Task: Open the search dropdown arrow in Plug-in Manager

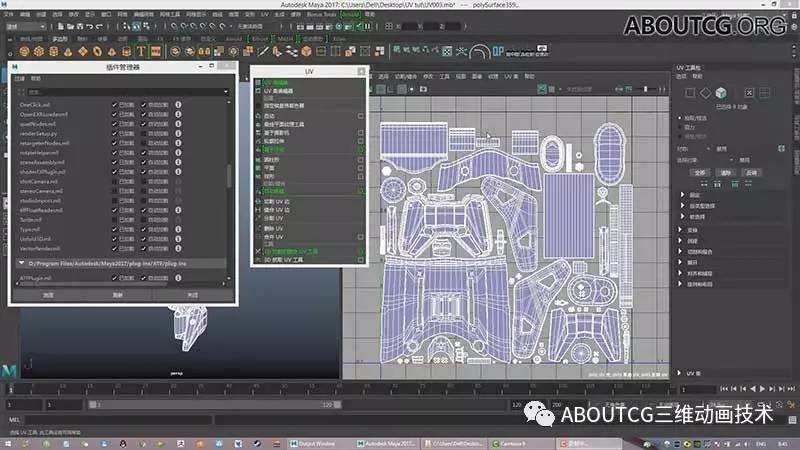Action: tap(226, 92)
